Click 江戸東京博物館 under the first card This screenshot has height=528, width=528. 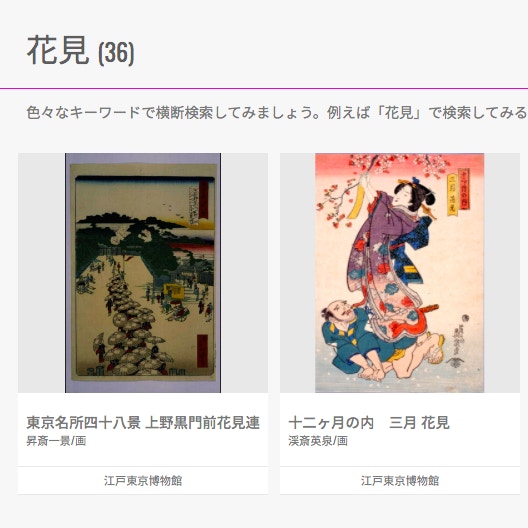[143, 481]
